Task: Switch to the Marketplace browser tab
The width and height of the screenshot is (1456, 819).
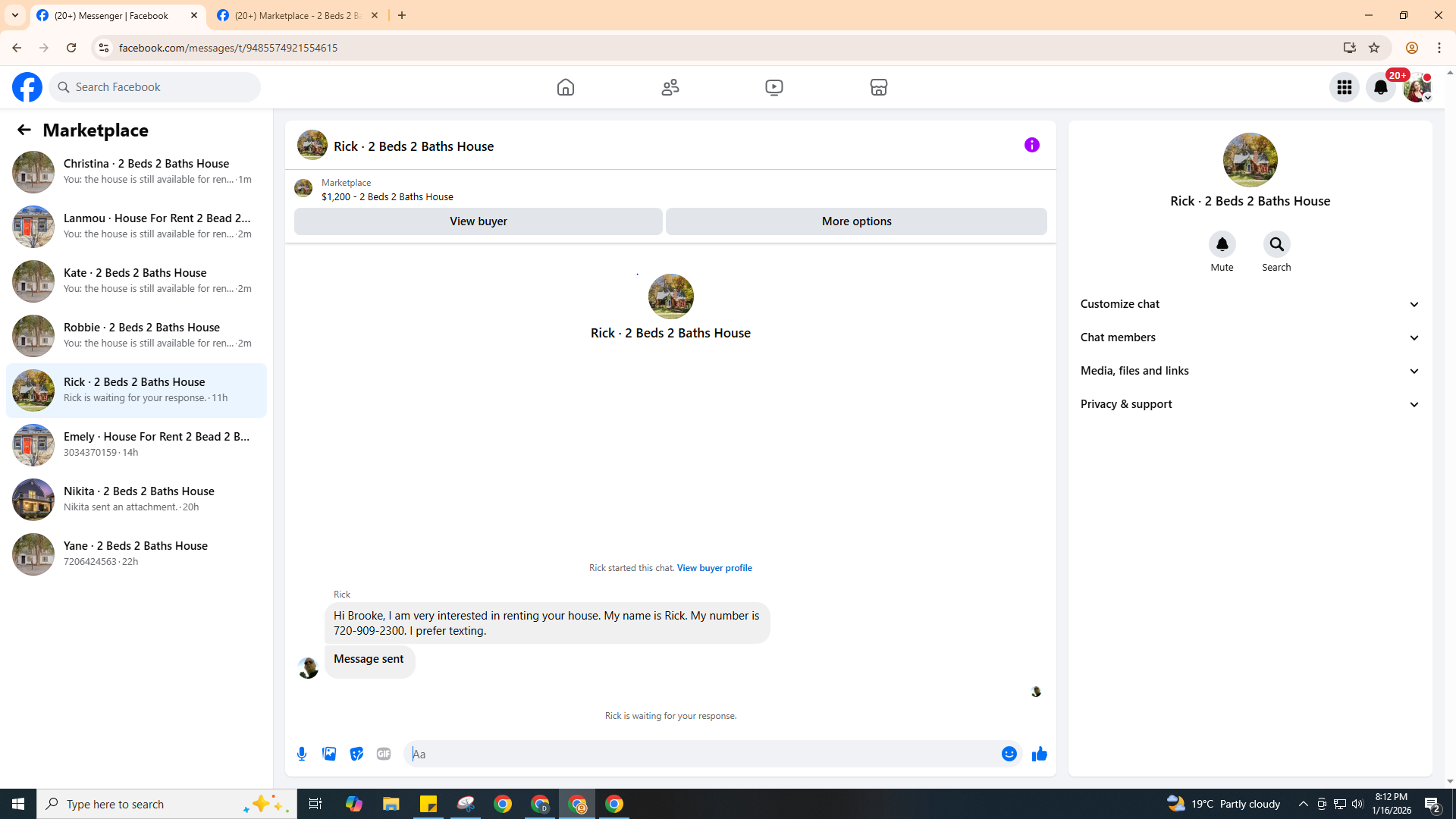Action: pyautogui.click(x=297, y=15)
